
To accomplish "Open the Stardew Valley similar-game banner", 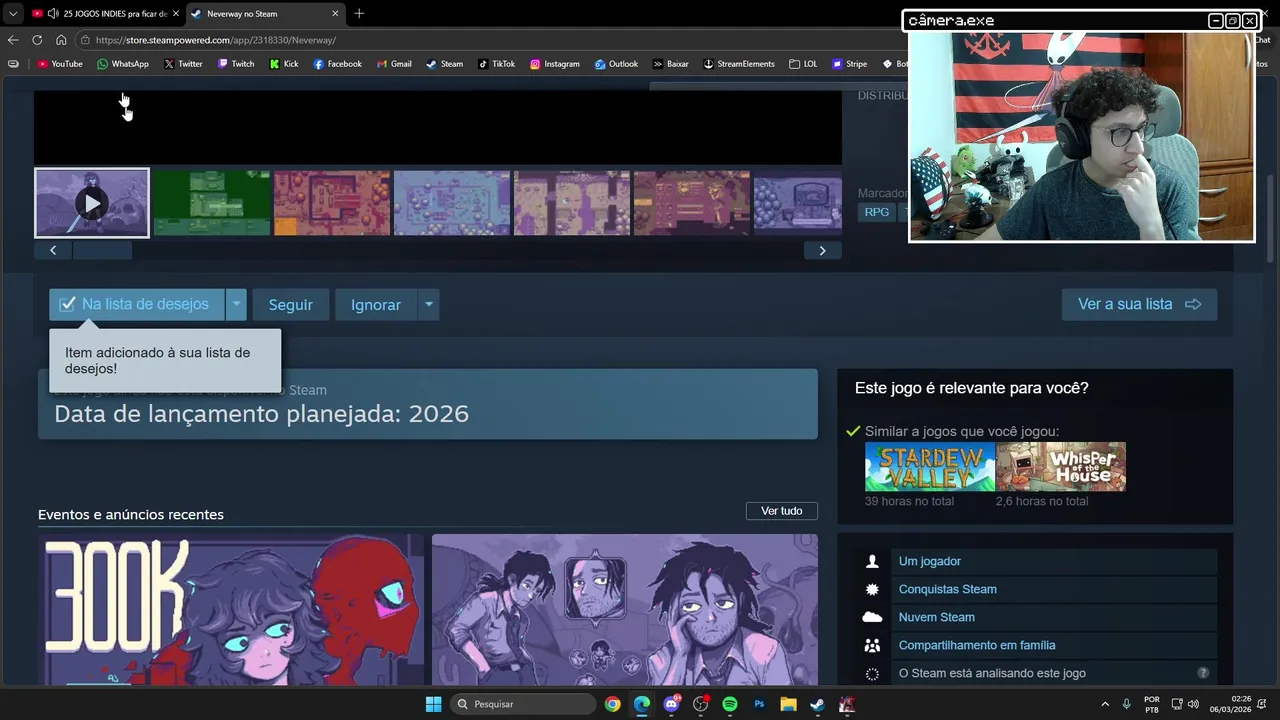I will pyautogui.click(x=930, y=467).
